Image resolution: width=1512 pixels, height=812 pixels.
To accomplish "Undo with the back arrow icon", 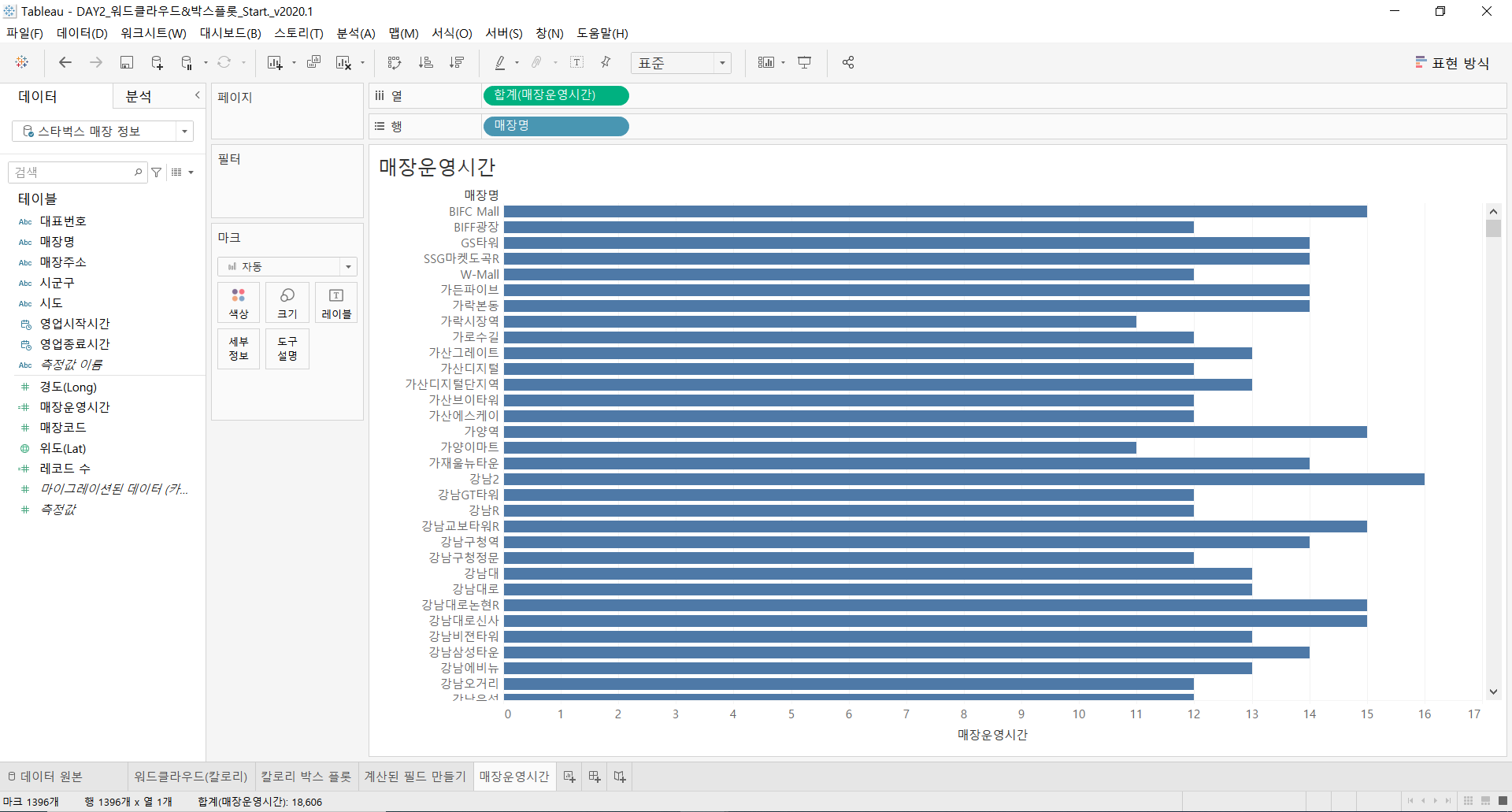I will [x=65, y=62].
